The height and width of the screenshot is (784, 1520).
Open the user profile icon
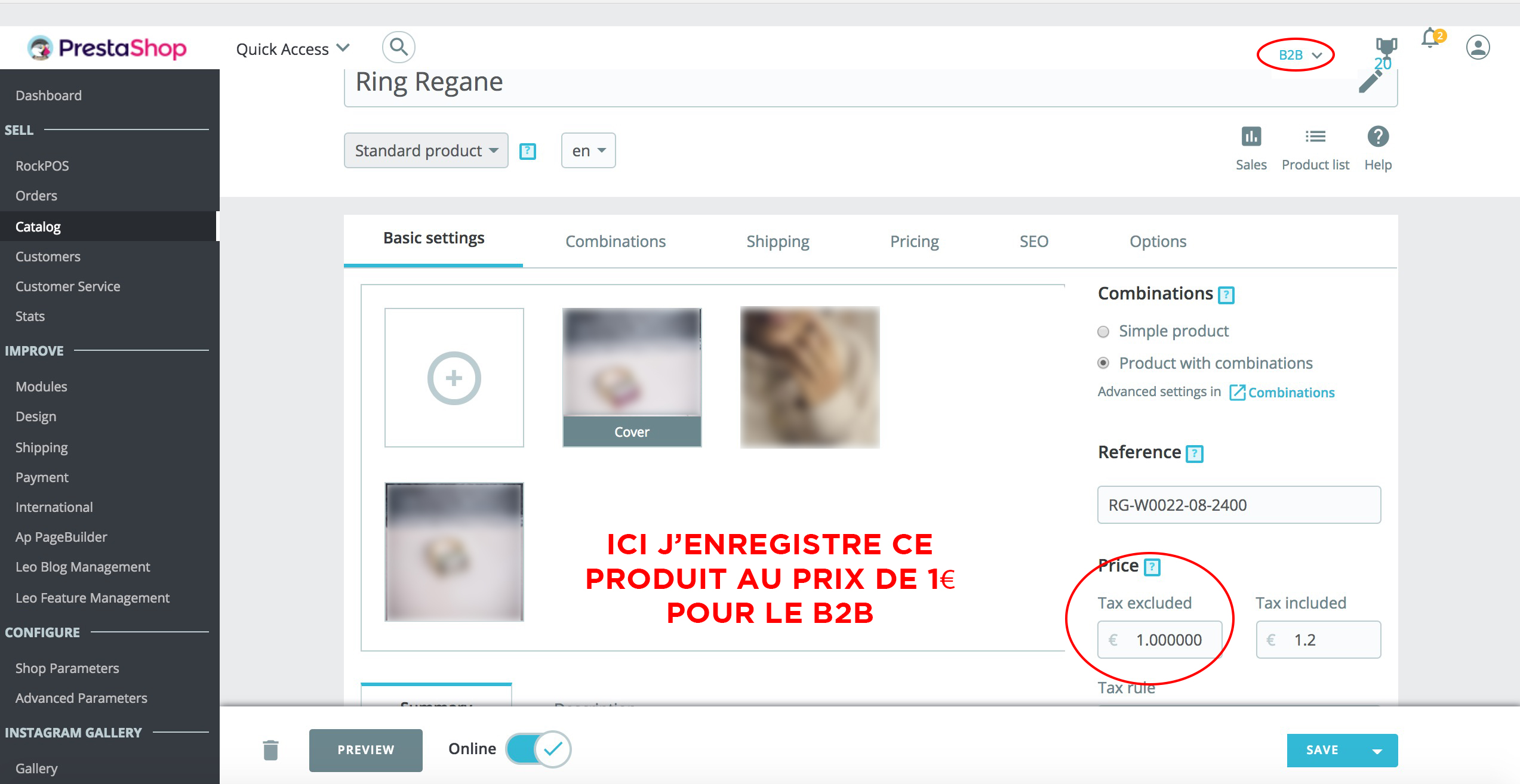pos(1478,47)
